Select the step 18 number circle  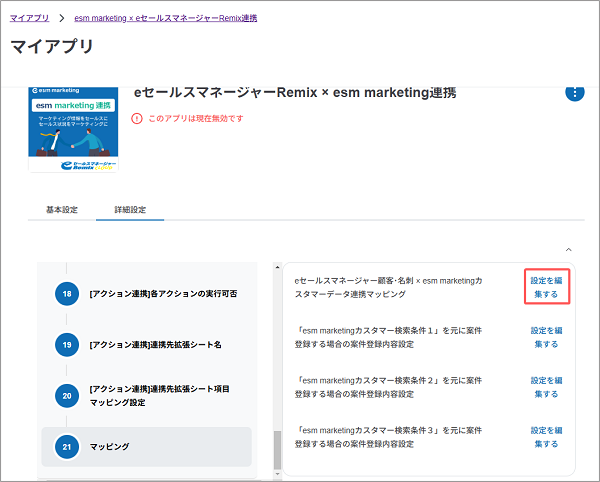[67, 294]
